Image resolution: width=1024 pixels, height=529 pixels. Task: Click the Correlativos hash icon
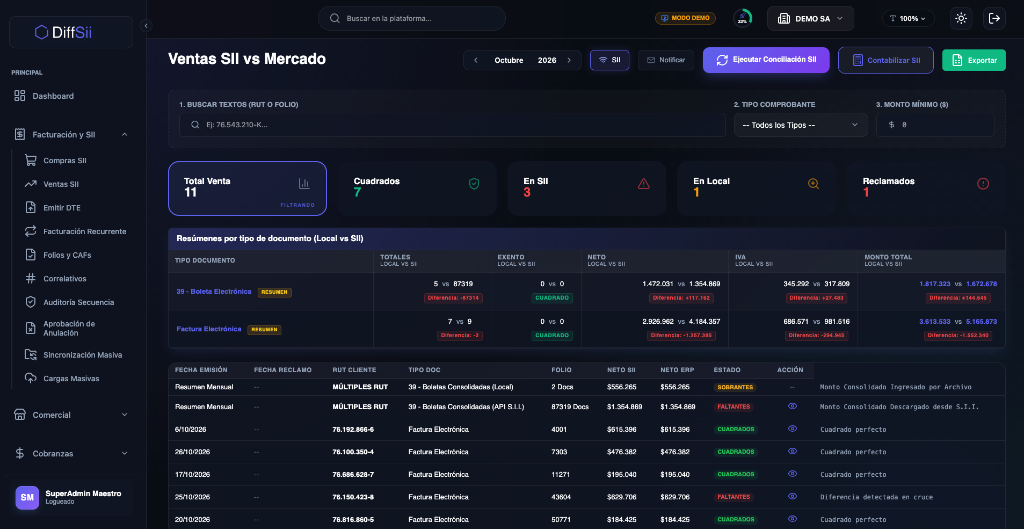pos(30,278)
